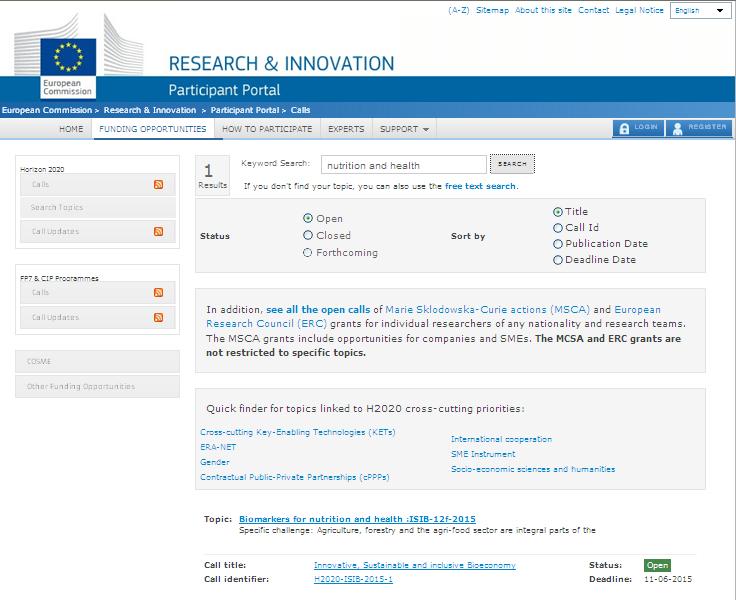
Task: Open the Sitemap link
Action: point(492,10)
